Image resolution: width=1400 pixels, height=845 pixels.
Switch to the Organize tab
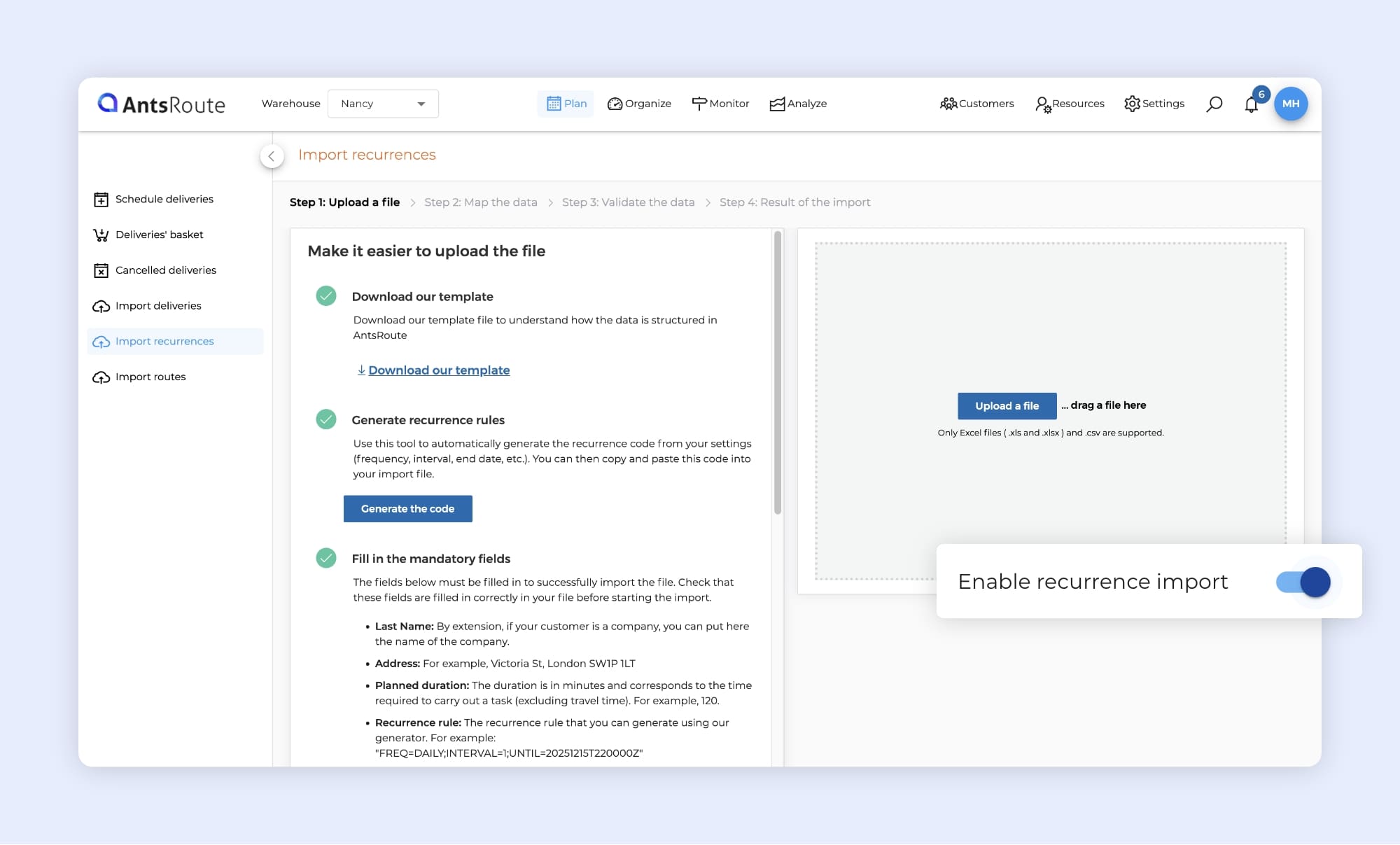coord(639,104)
